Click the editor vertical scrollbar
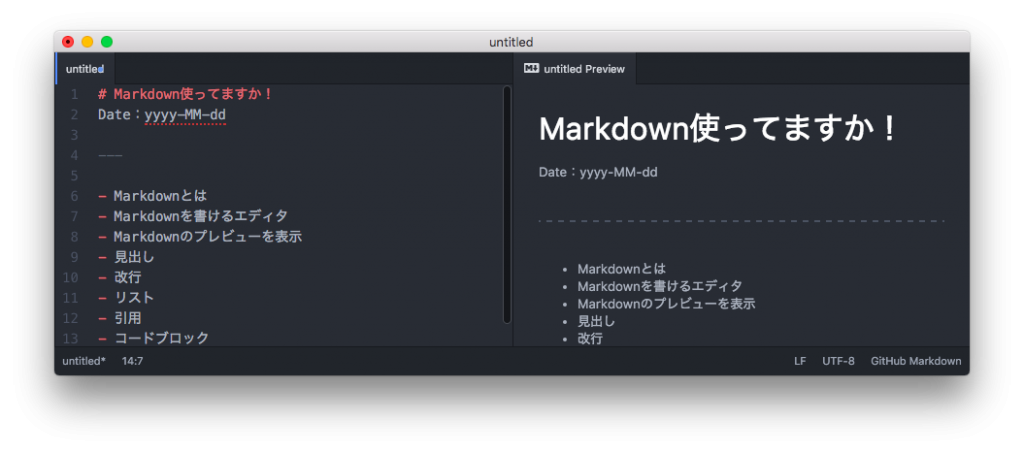This screenshot has width=1024, height=453. (x=507, y=204)
